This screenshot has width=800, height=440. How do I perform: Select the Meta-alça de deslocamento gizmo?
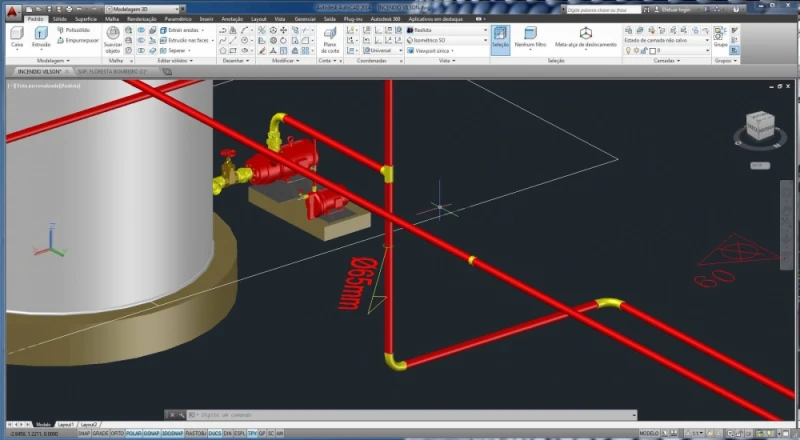[585, 37]
